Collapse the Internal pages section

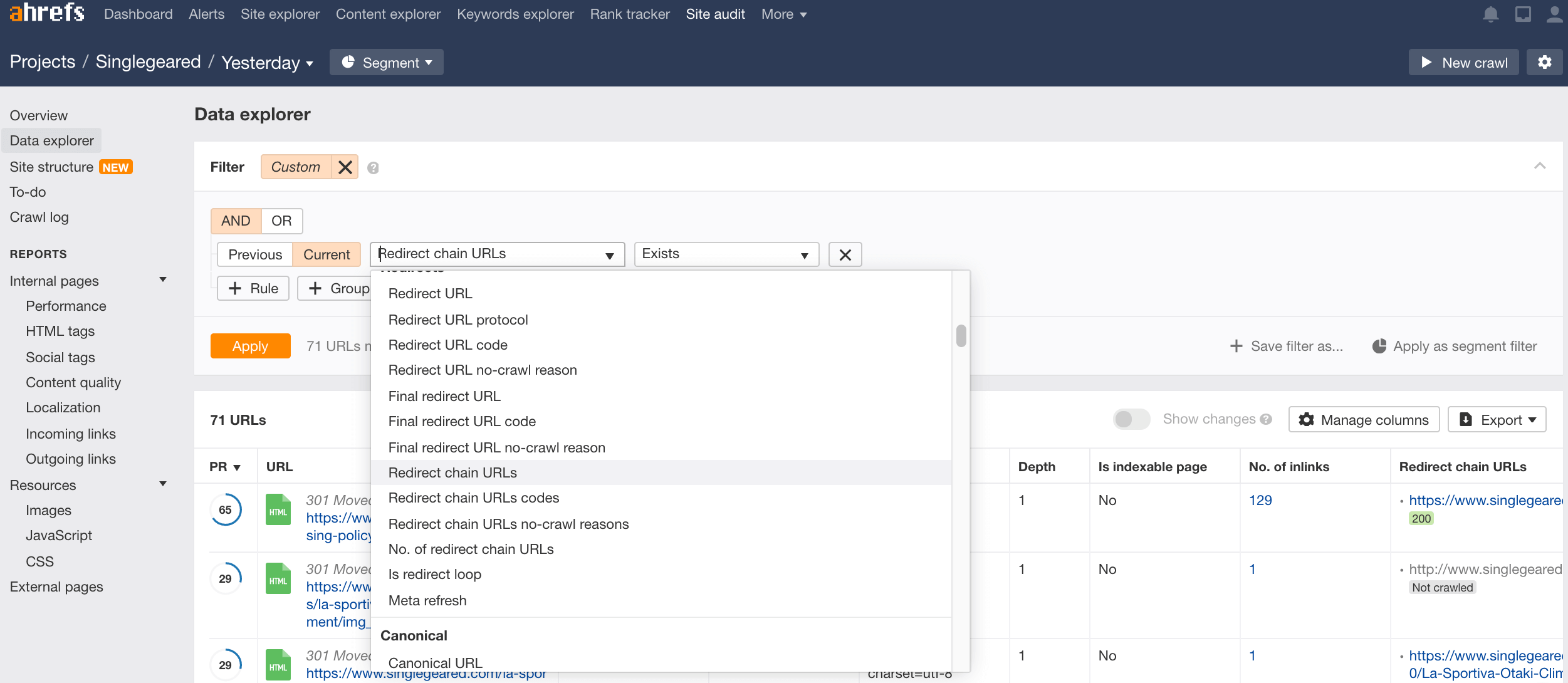pyautogui.click(x=163, y=280)
